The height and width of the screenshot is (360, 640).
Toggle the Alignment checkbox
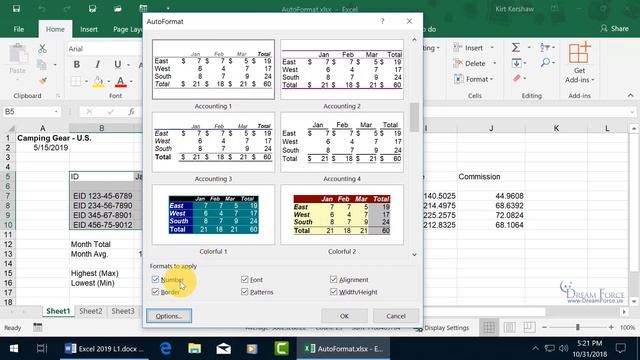(333, 280)
